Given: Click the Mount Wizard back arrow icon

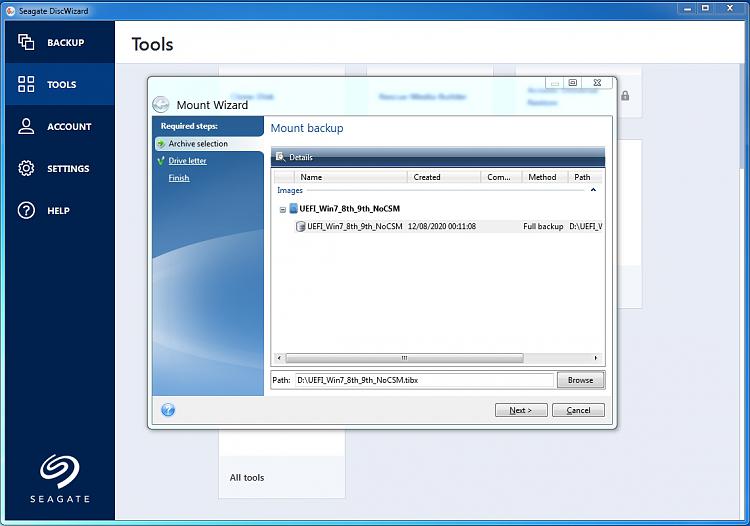Looking at the screenshot, I should pos(161,104).
